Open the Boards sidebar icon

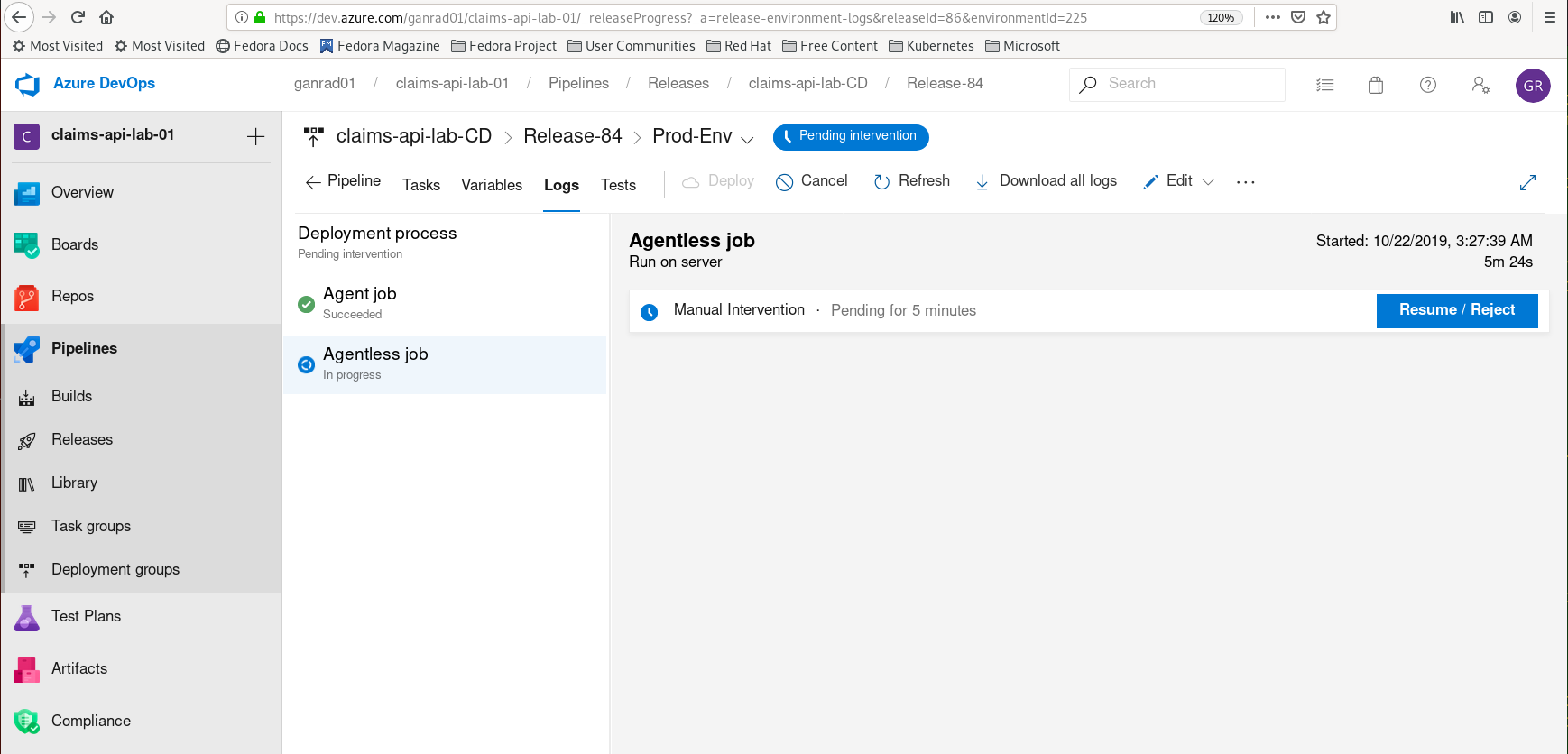pyautogui.click(x=26, y=245)
